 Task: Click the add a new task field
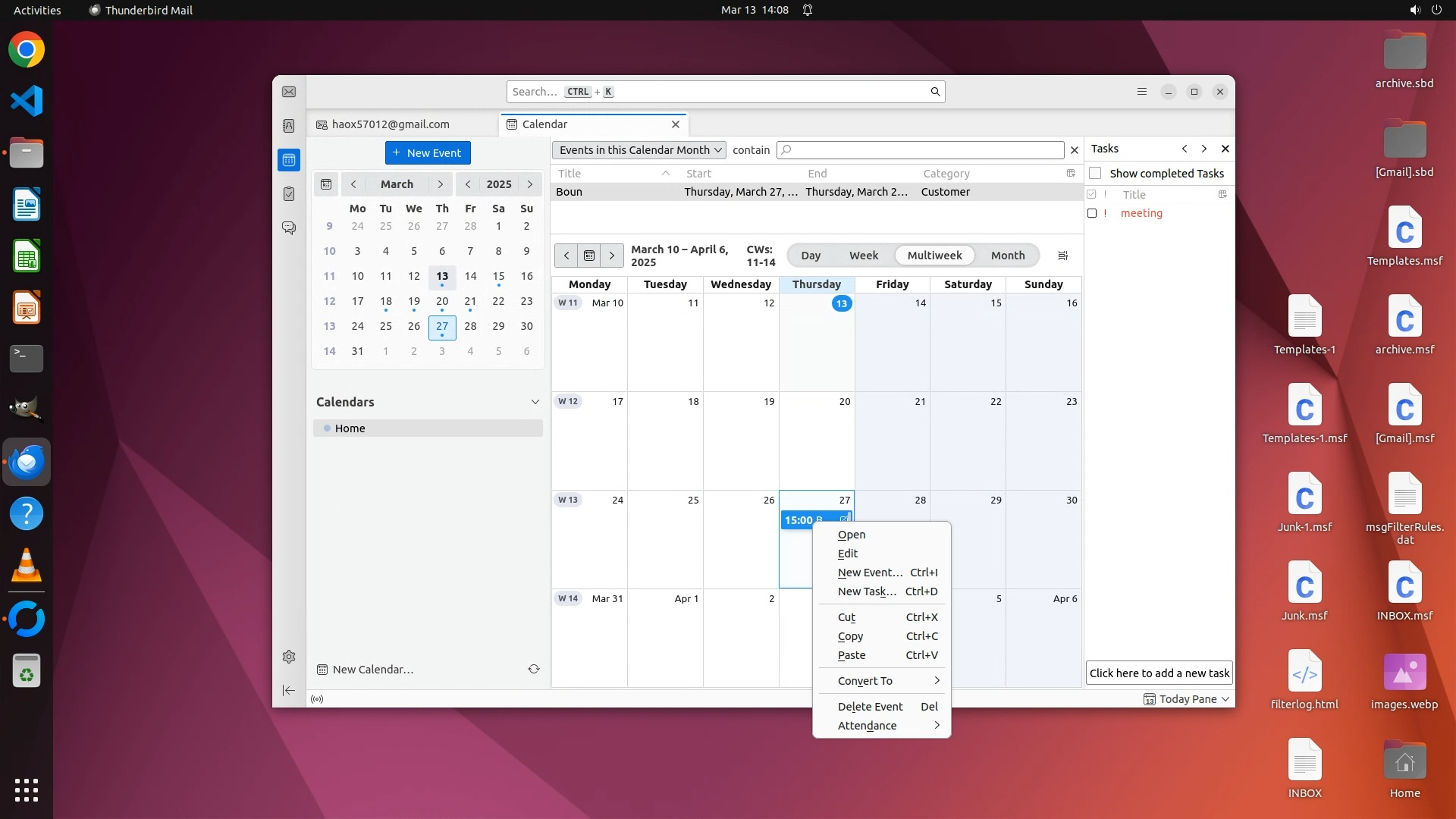click(x=1159, y=673)
